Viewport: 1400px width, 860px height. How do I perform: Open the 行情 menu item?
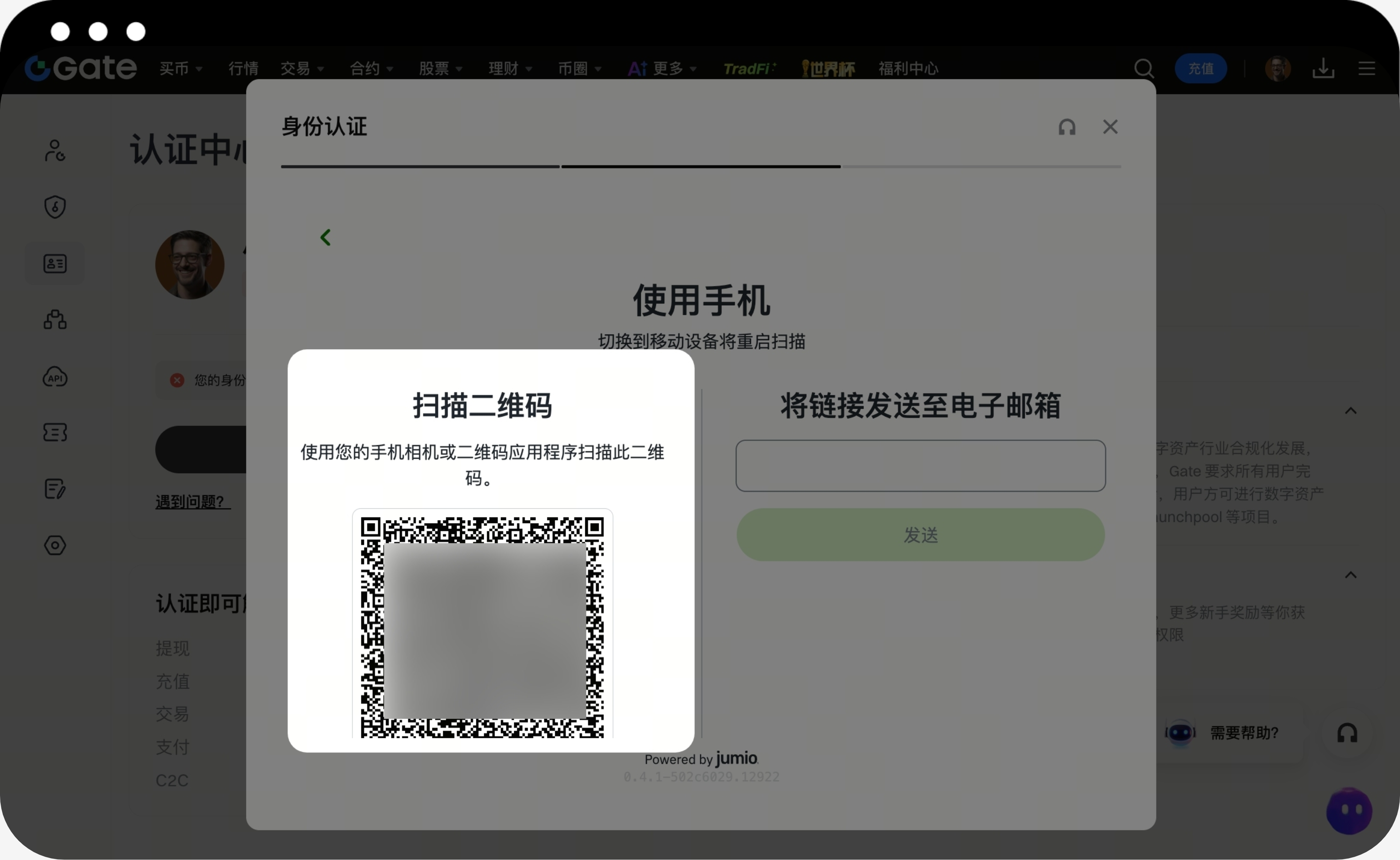pos(243,69)
